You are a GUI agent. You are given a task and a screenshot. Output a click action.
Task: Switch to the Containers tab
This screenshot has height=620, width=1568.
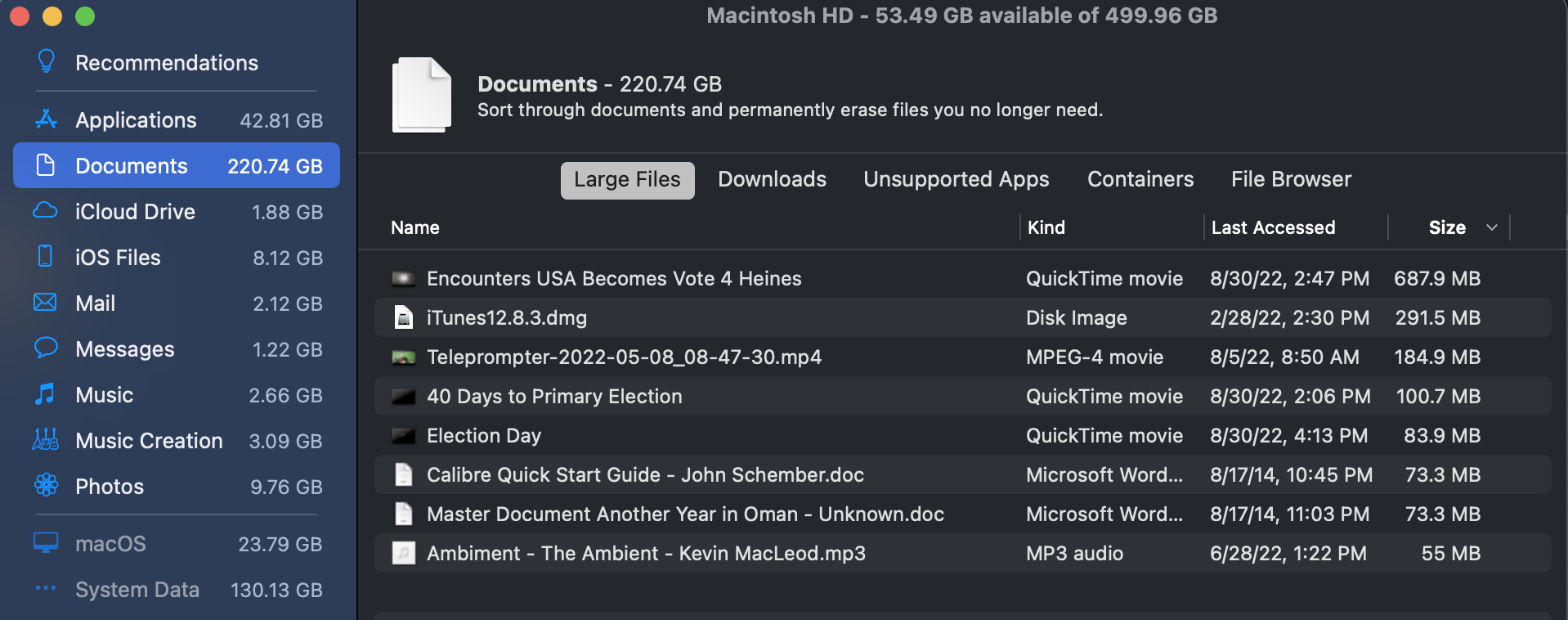pos(1140,179)
